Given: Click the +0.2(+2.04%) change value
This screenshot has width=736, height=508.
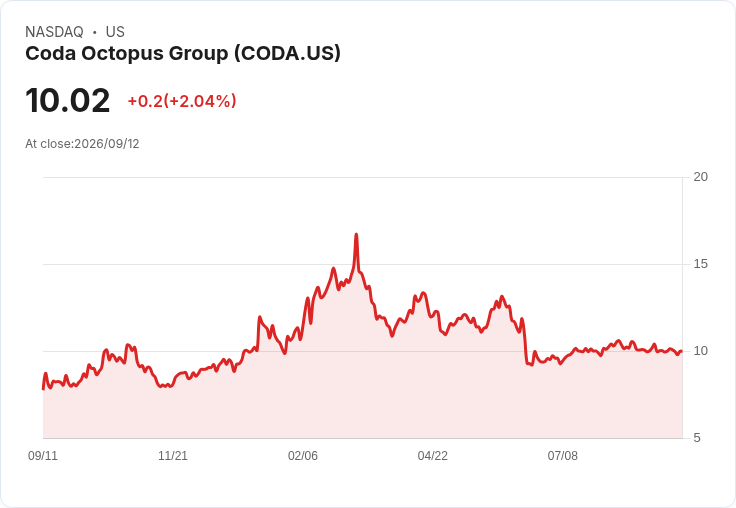Looking at the screenshot, I should point(182,101).
